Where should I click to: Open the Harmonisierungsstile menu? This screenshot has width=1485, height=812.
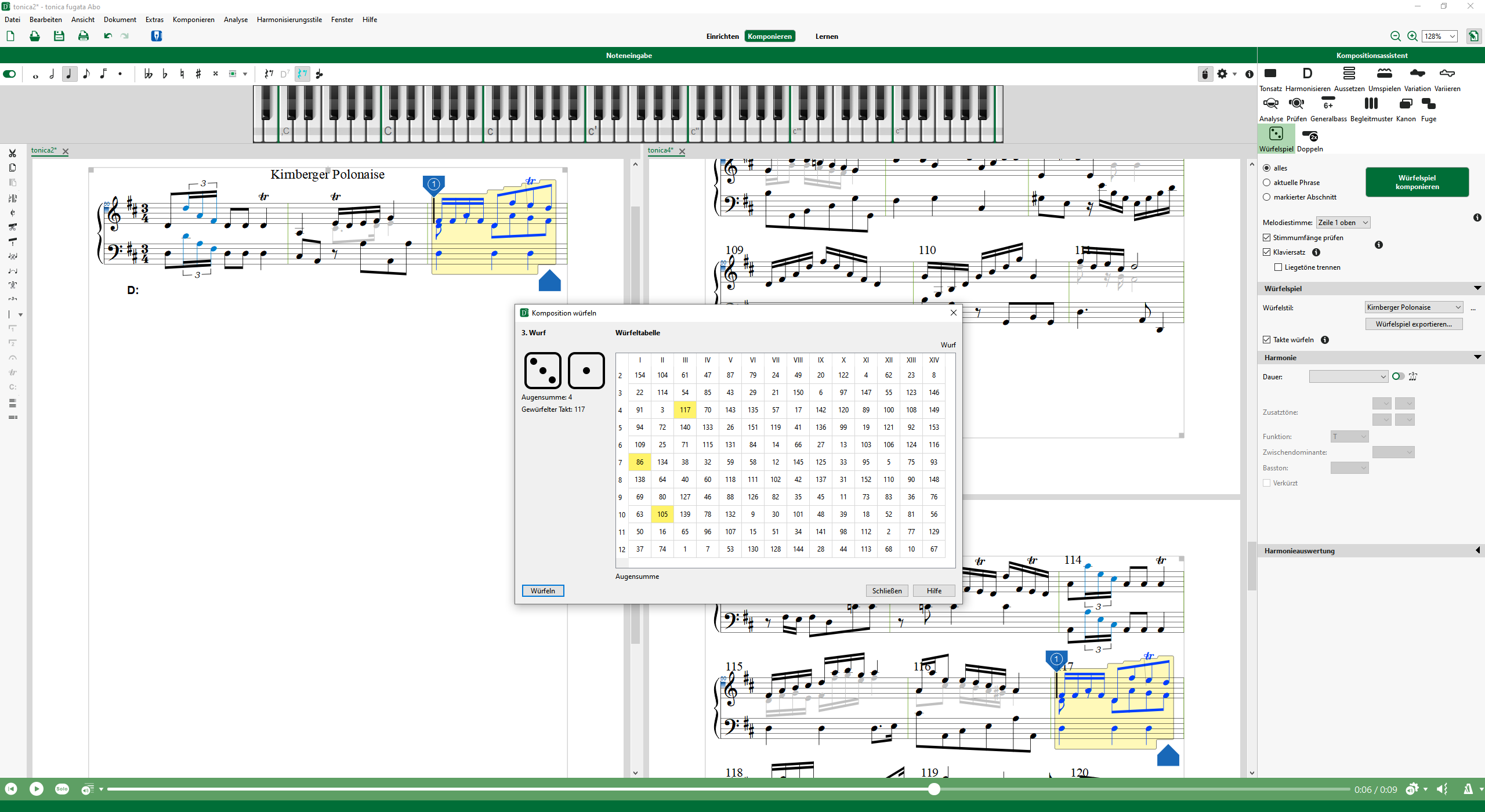point(289,20)
